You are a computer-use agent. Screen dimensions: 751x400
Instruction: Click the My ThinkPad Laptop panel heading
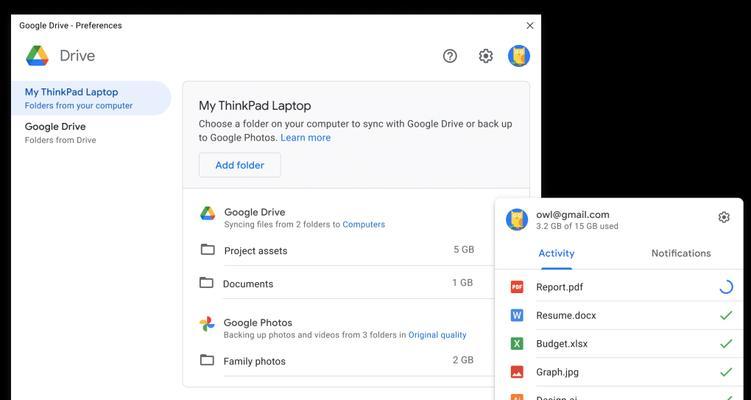pos(255,106)
